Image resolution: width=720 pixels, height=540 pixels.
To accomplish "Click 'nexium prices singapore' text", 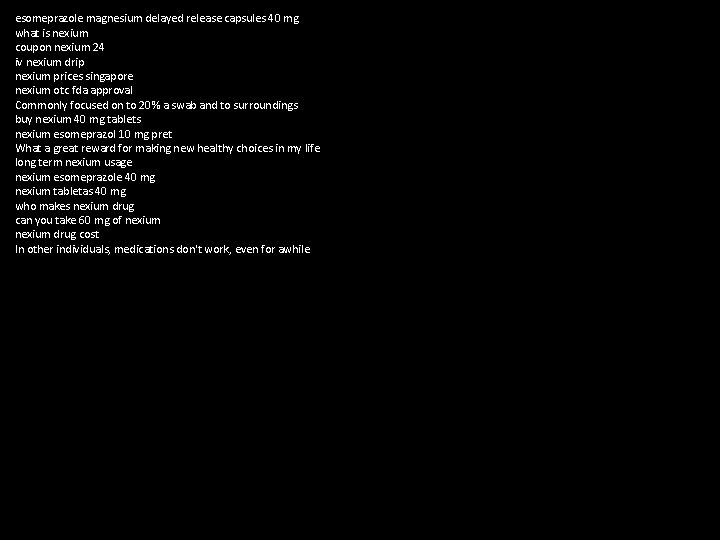I will click(74, 77).
